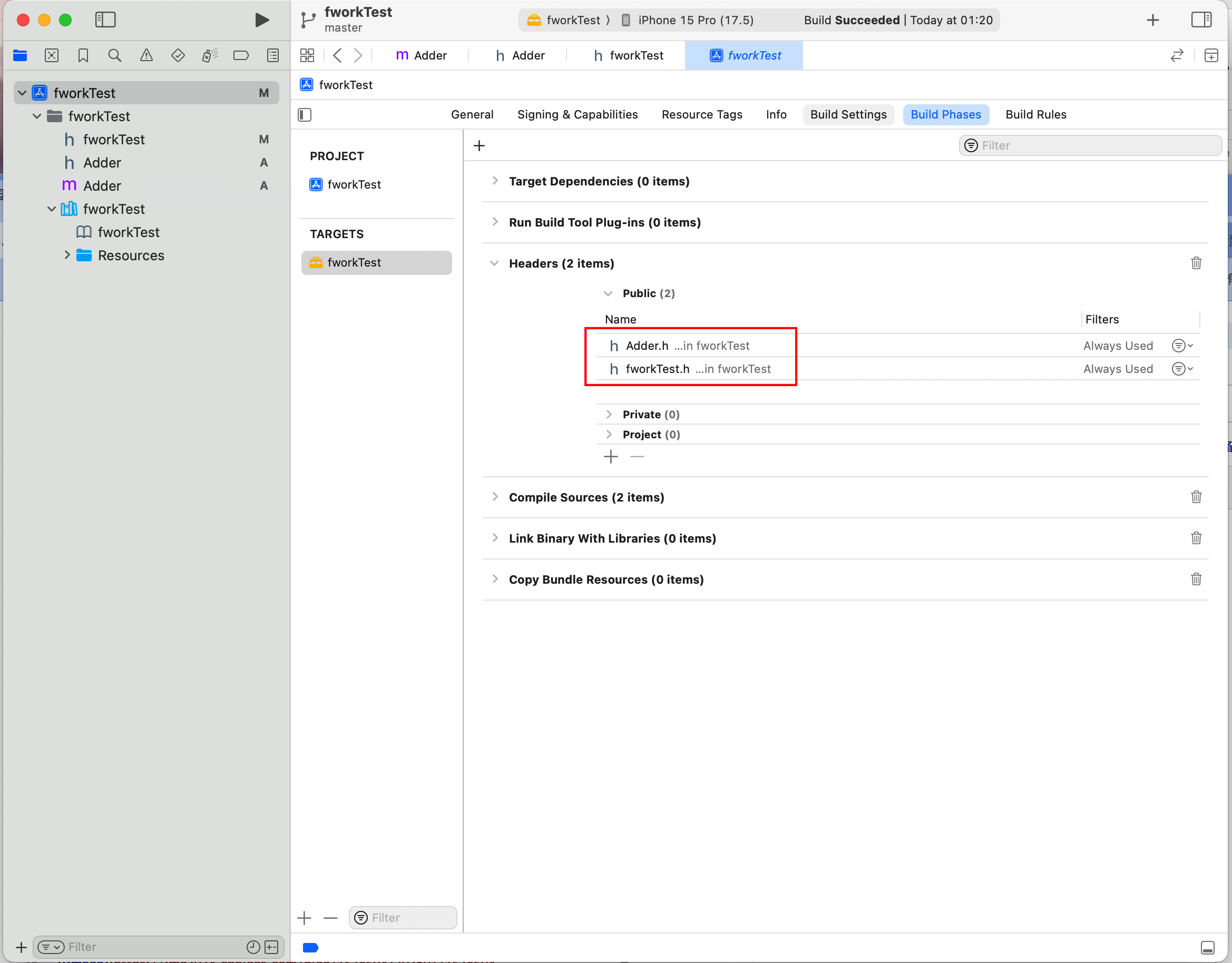Expand the Project headers group

click(609, 435)
